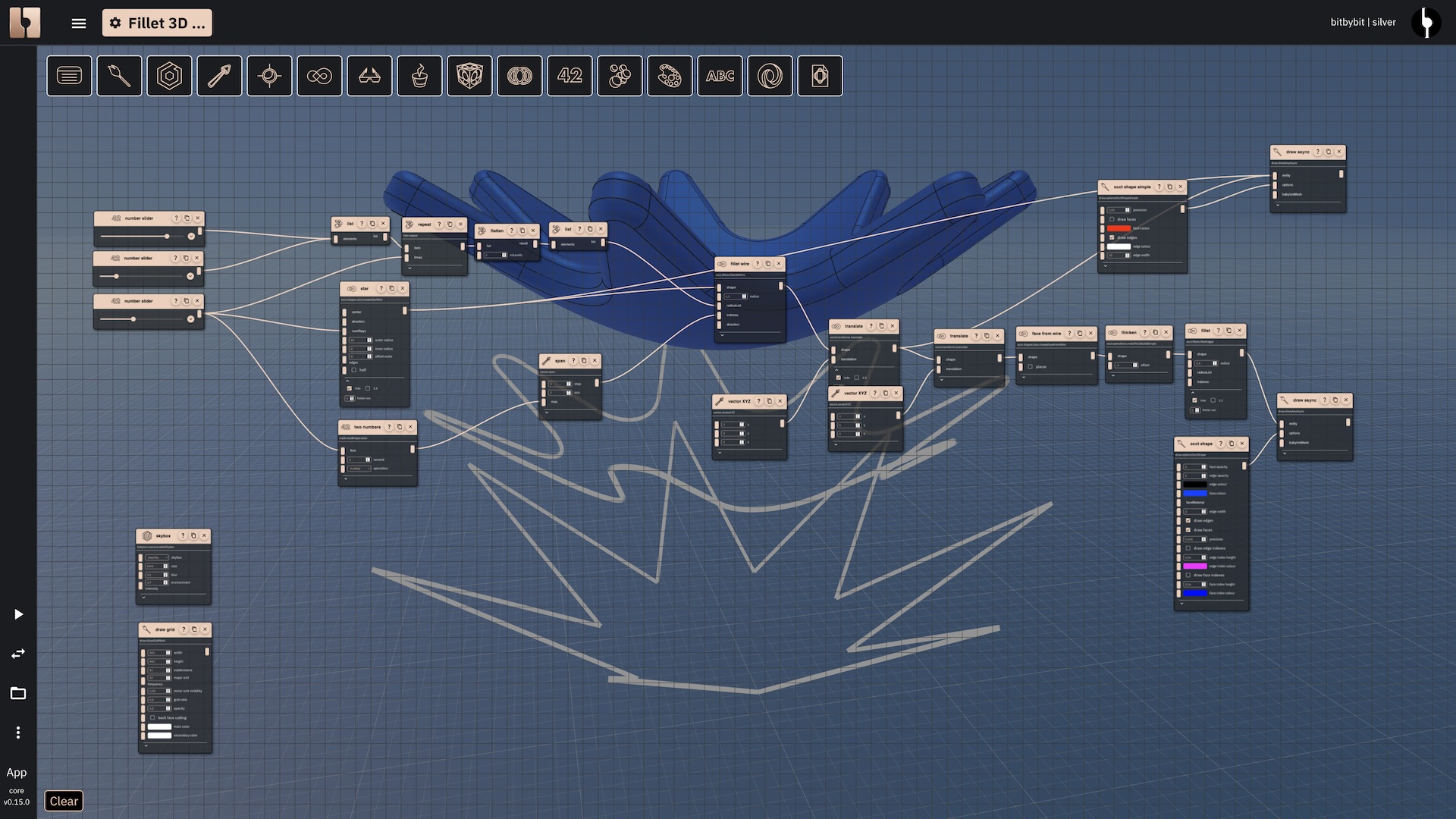Open the ABC text category in toolbar

click(720, 76)
